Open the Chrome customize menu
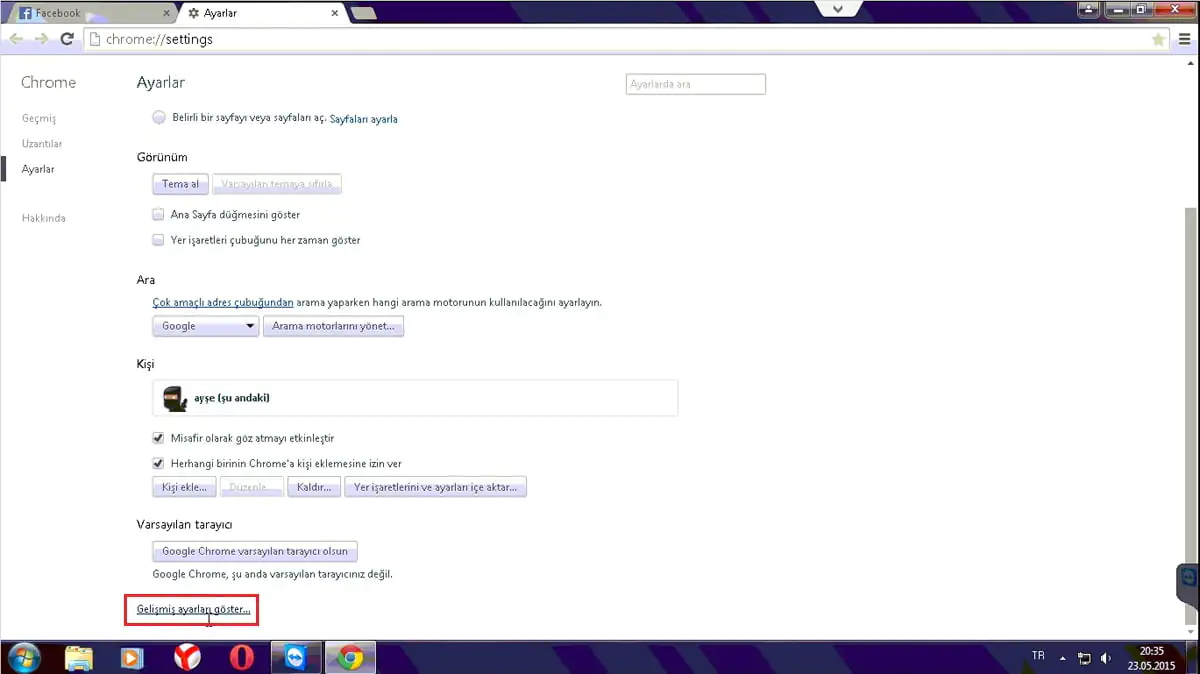The height and width of the screenshot is (674, 1200). point(1185,39)
